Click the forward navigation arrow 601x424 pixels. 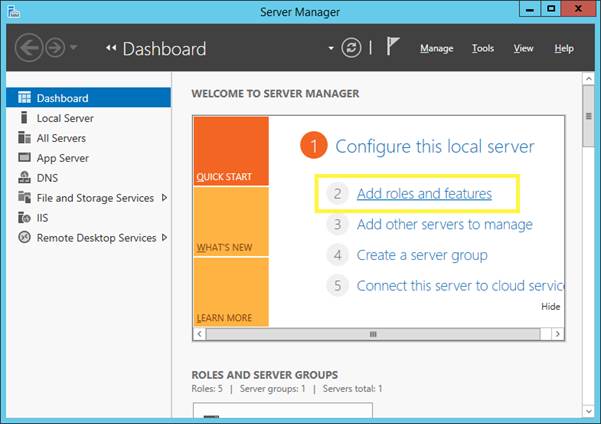55,48
